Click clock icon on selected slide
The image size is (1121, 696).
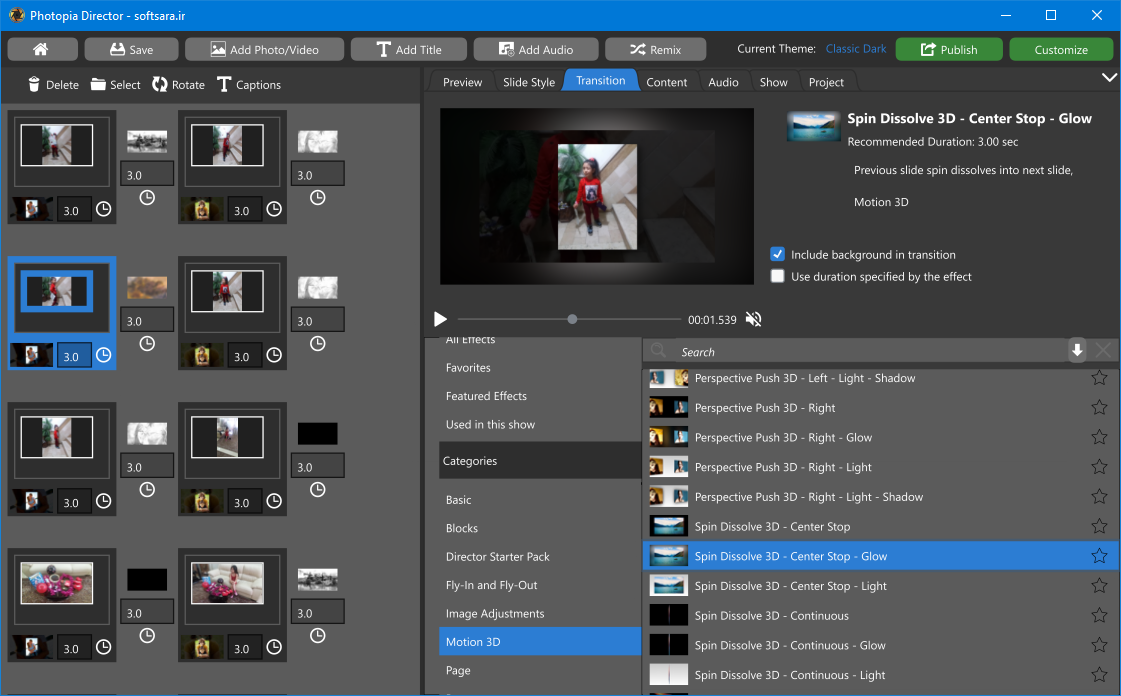tap(103, 356)
